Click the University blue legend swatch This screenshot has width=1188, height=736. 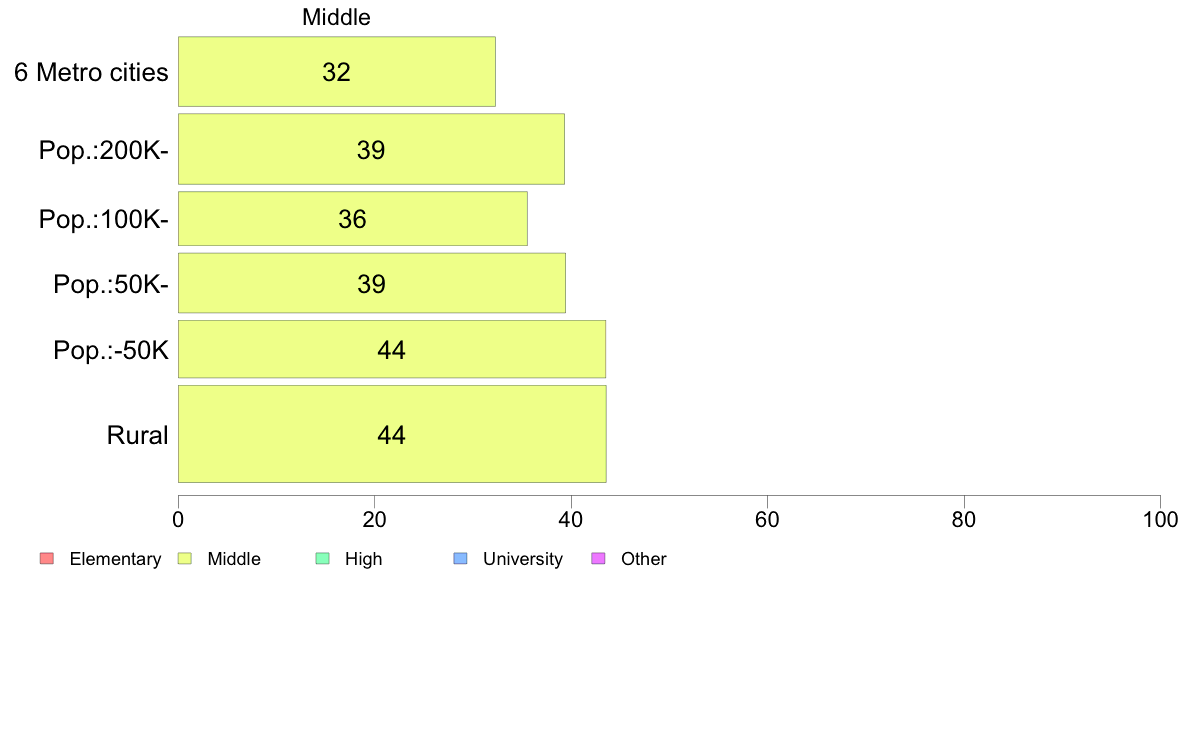[x=461, y=559]
